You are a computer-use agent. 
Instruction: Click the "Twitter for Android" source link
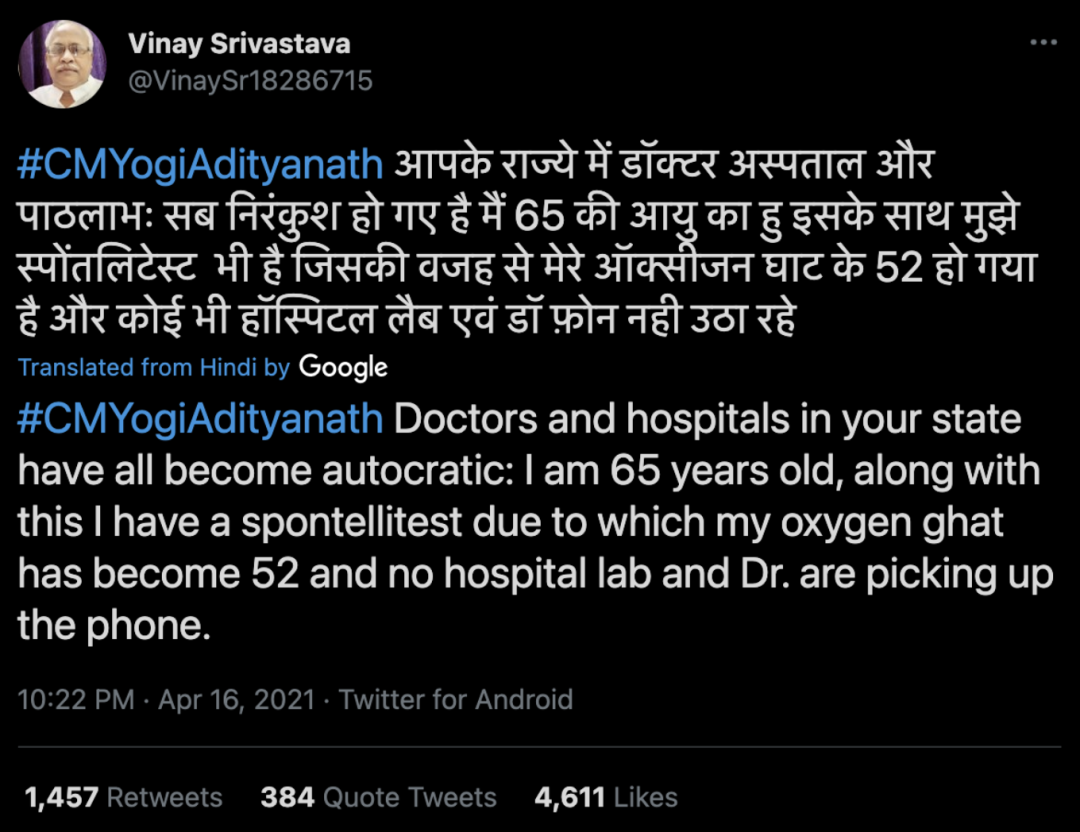click(x=456, y=699)
